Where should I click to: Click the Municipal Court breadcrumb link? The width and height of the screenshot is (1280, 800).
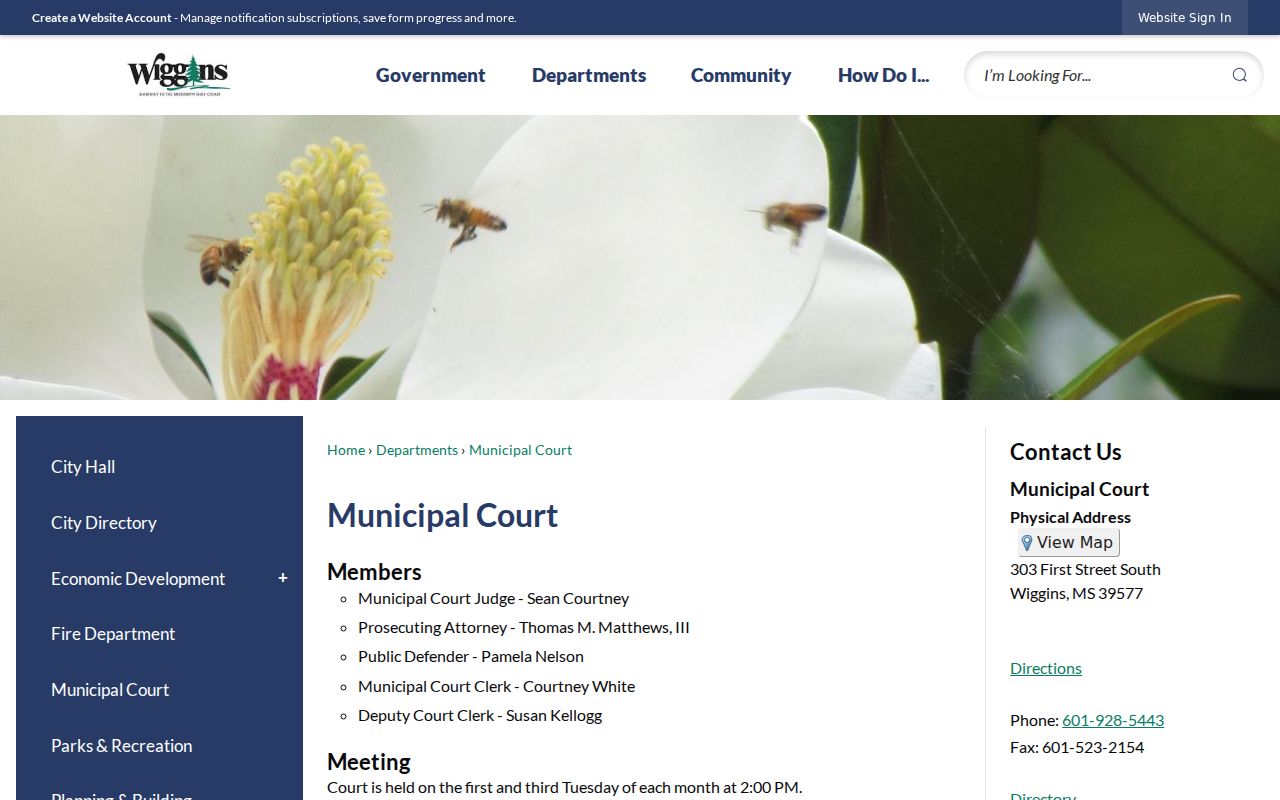coord(520,450)
